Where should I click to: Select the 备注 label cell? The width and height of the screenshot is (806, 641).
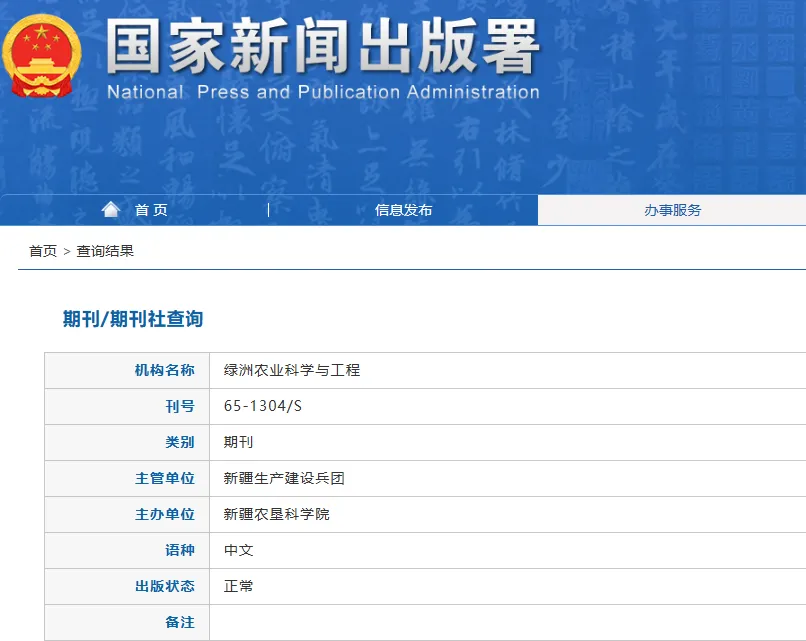pos(127,622)
